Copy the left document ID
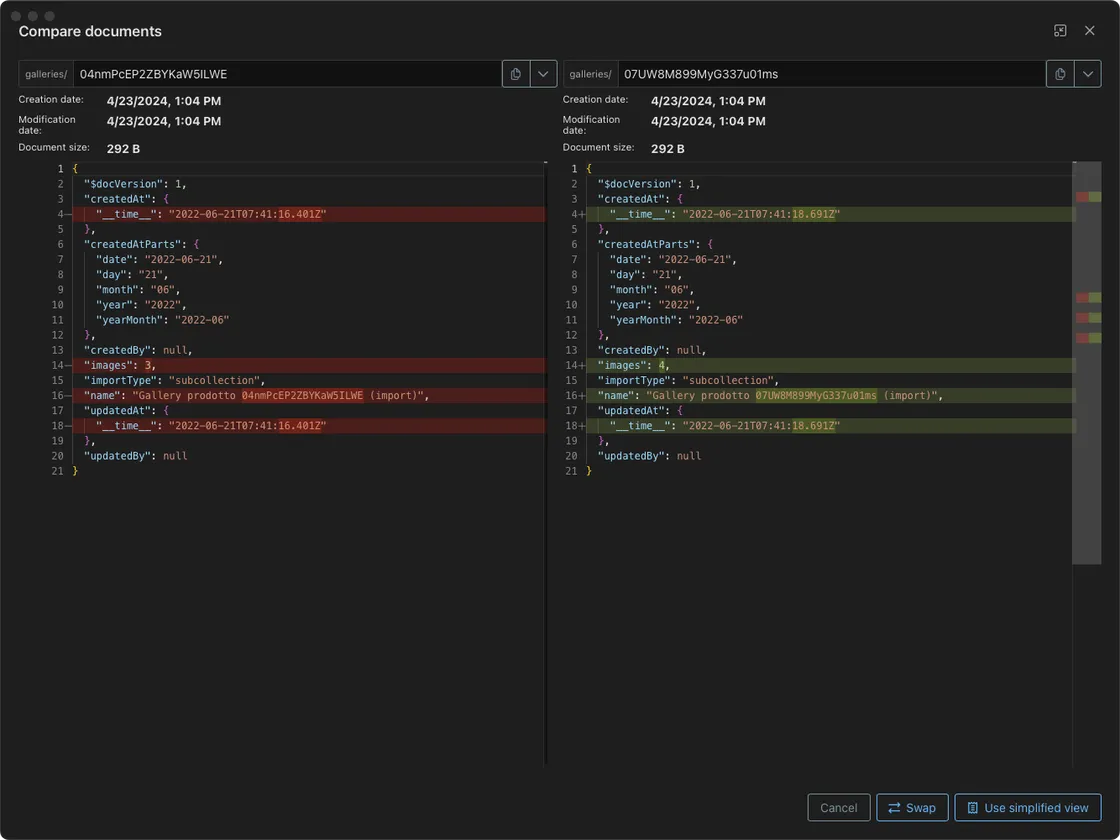The height and width of the screenshot is (840, 1120). 516,74
